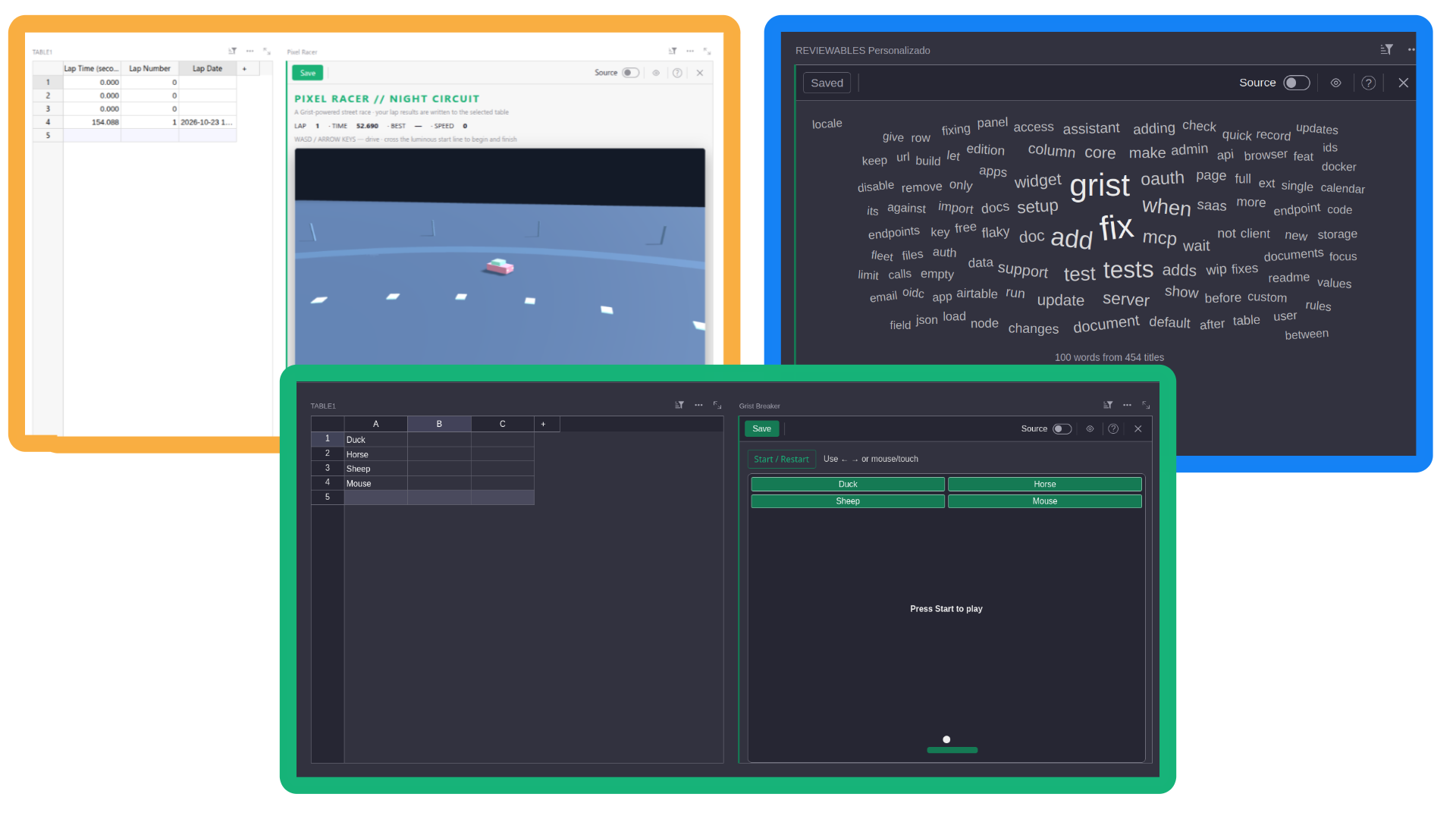Click the Saved button in REVIEWABLES editor

pyautogui.click(x=827, y=83)
